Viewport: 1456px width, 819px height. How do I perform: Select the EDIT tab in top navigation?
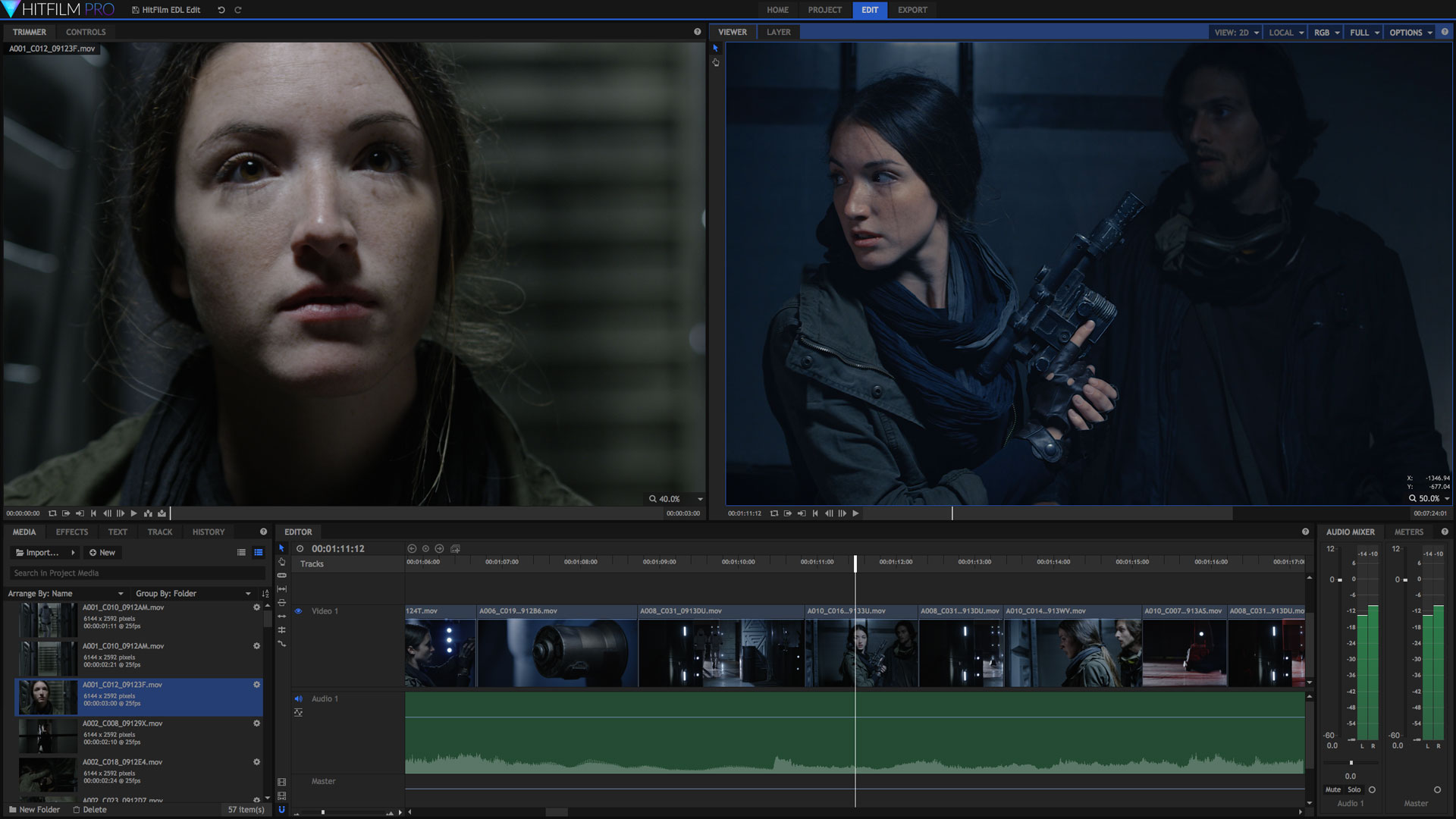click(x=866, y=9)
